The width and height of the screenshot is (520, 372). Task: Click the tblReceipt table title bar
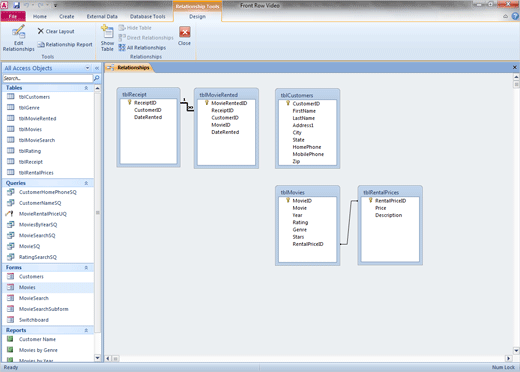(x=148, y=94)
